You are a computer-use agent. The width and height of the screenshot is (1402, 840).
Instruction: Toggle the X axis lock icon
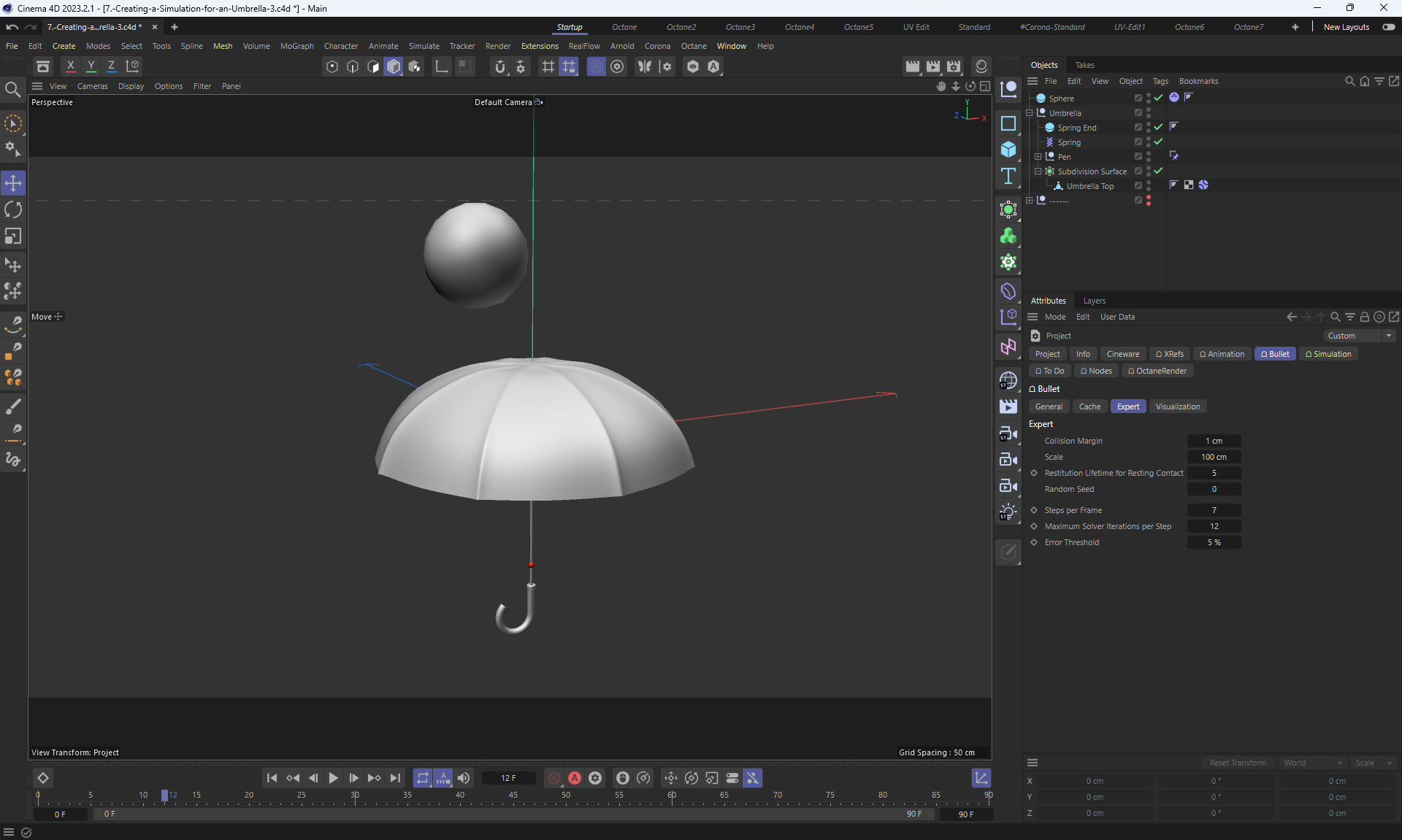click(70, 66)
